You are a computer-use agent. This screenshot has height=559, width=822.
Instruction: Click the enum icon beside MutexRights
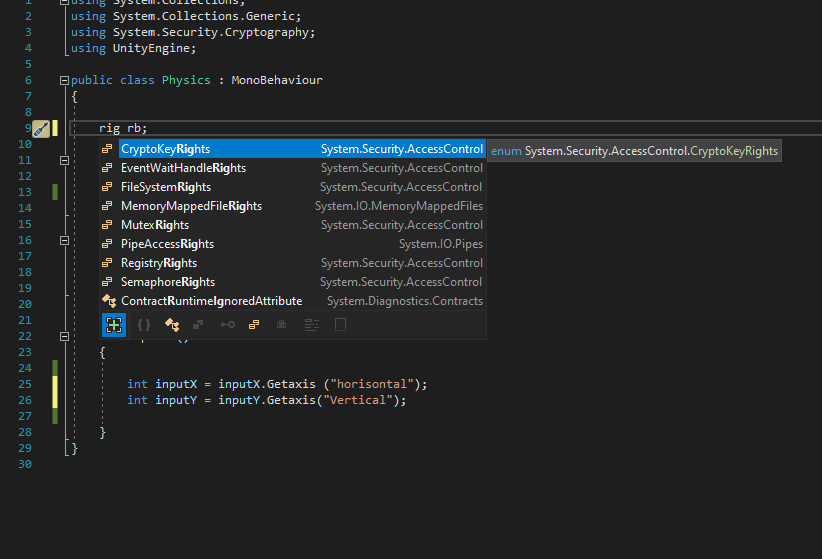[x=107, y=225]
